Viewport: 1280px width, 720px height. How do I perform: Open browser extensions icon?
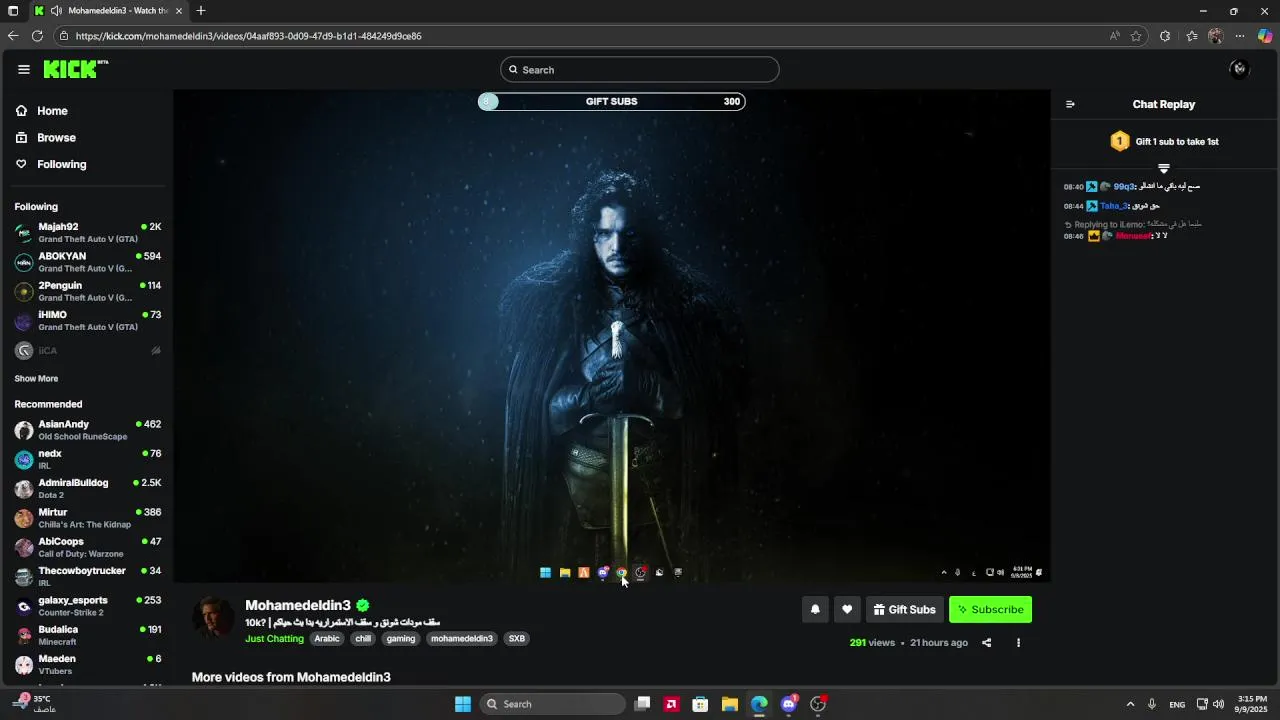[x=1165, y=36]
